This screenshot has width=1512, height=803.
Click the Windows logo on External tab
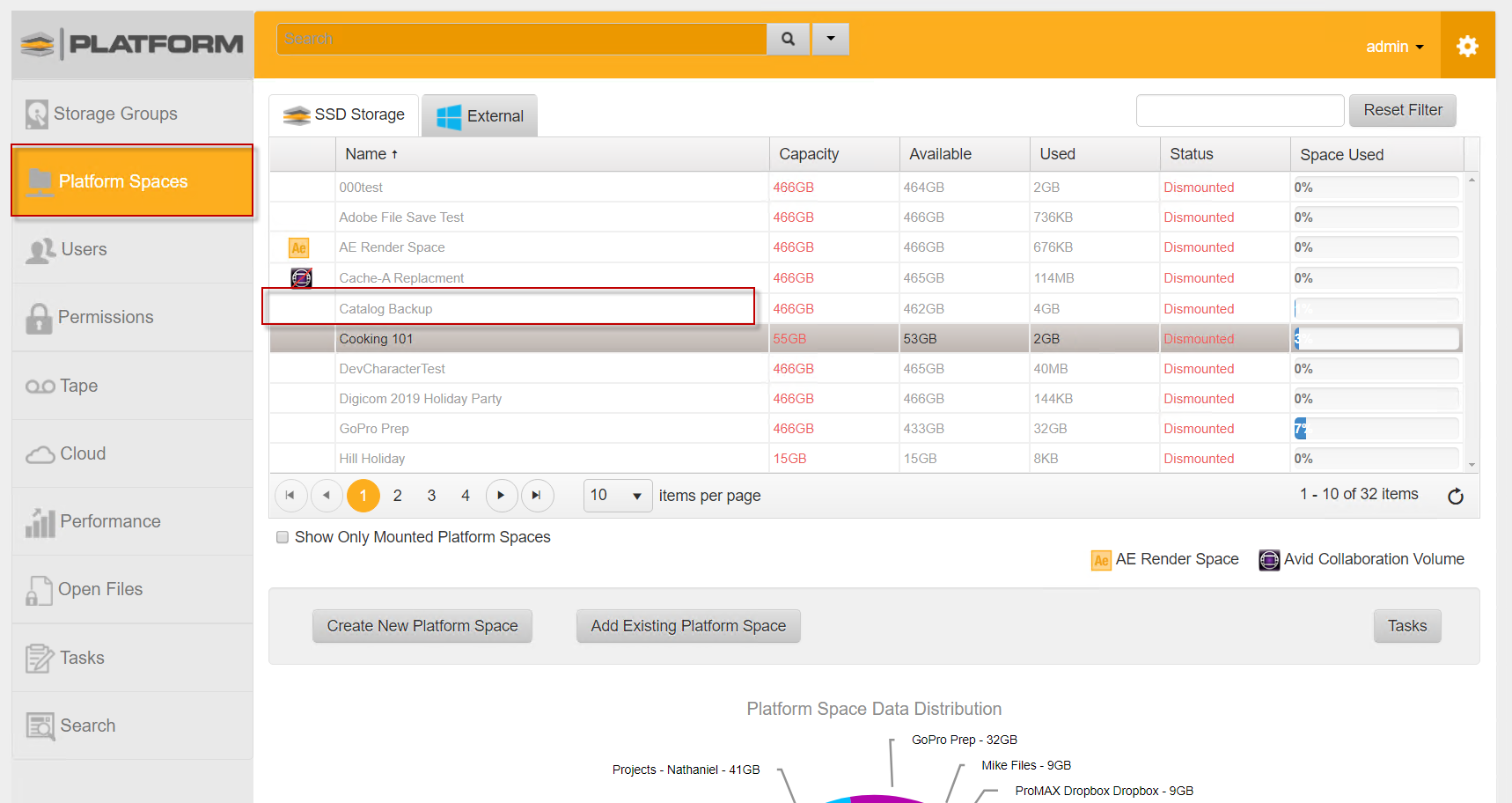pos(449,116)
